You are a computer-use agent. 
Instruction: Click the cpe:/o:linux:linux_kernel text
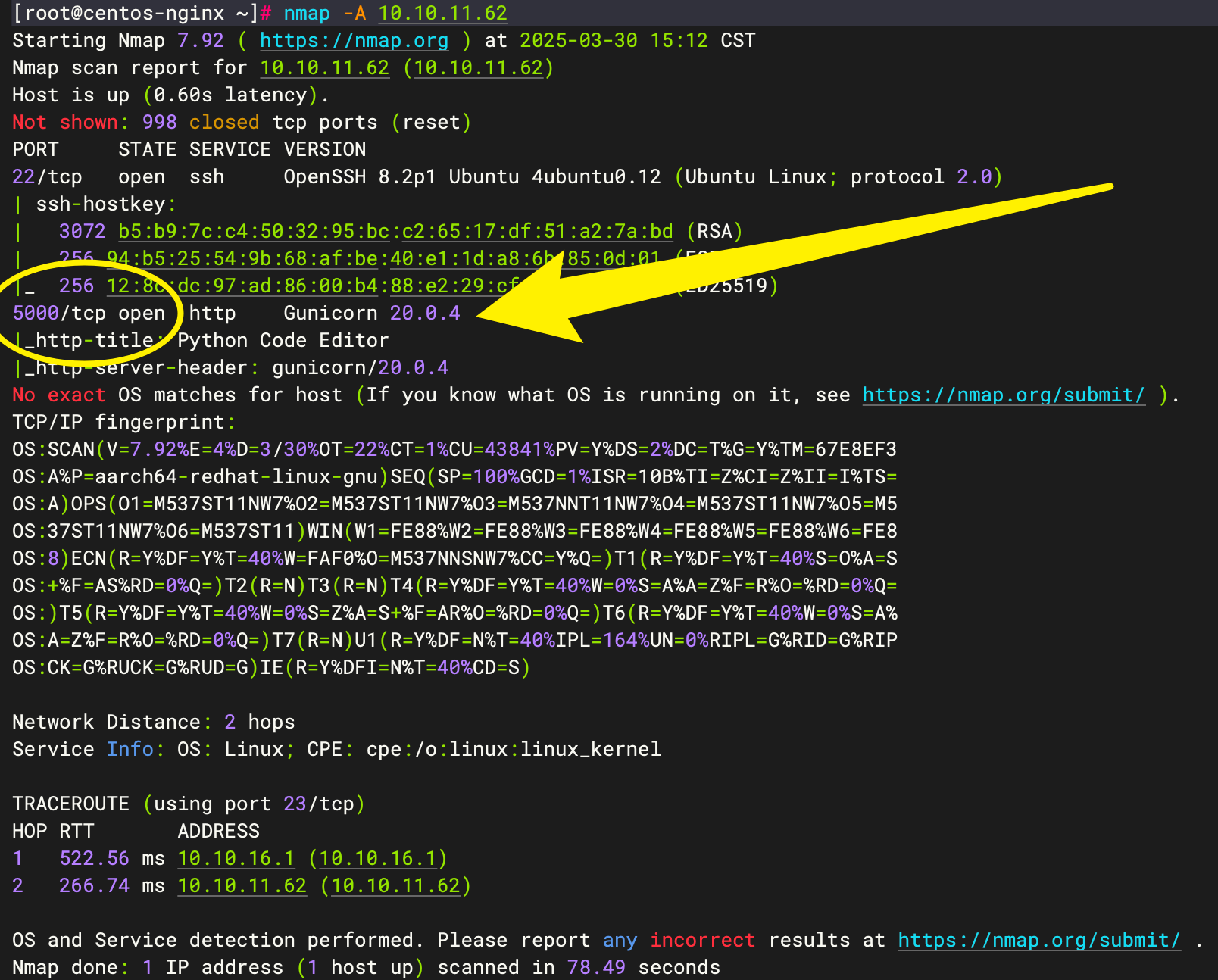513,750
